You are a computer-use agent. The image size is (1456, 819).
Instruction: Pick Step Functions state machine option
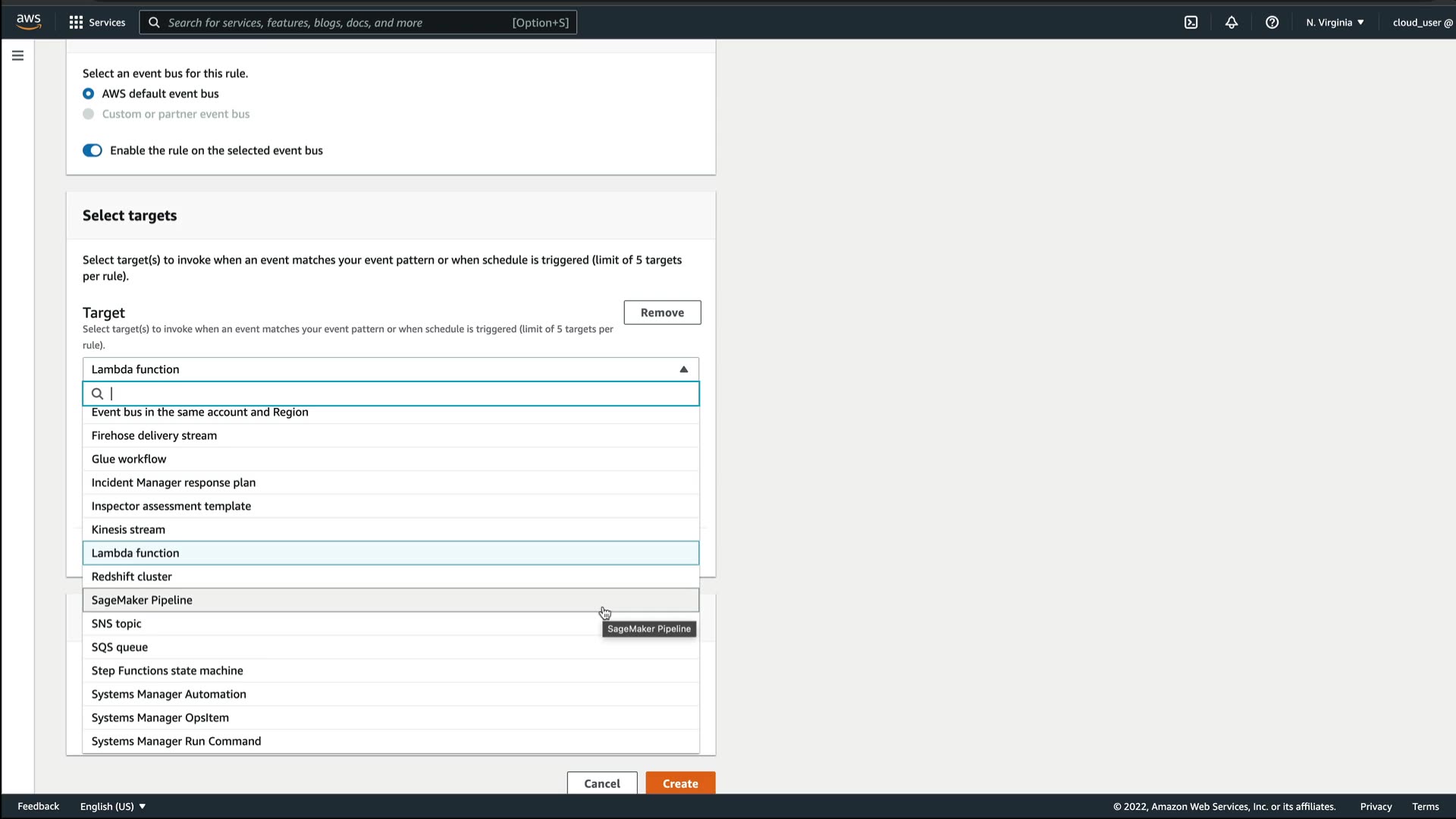coord(168,670)
